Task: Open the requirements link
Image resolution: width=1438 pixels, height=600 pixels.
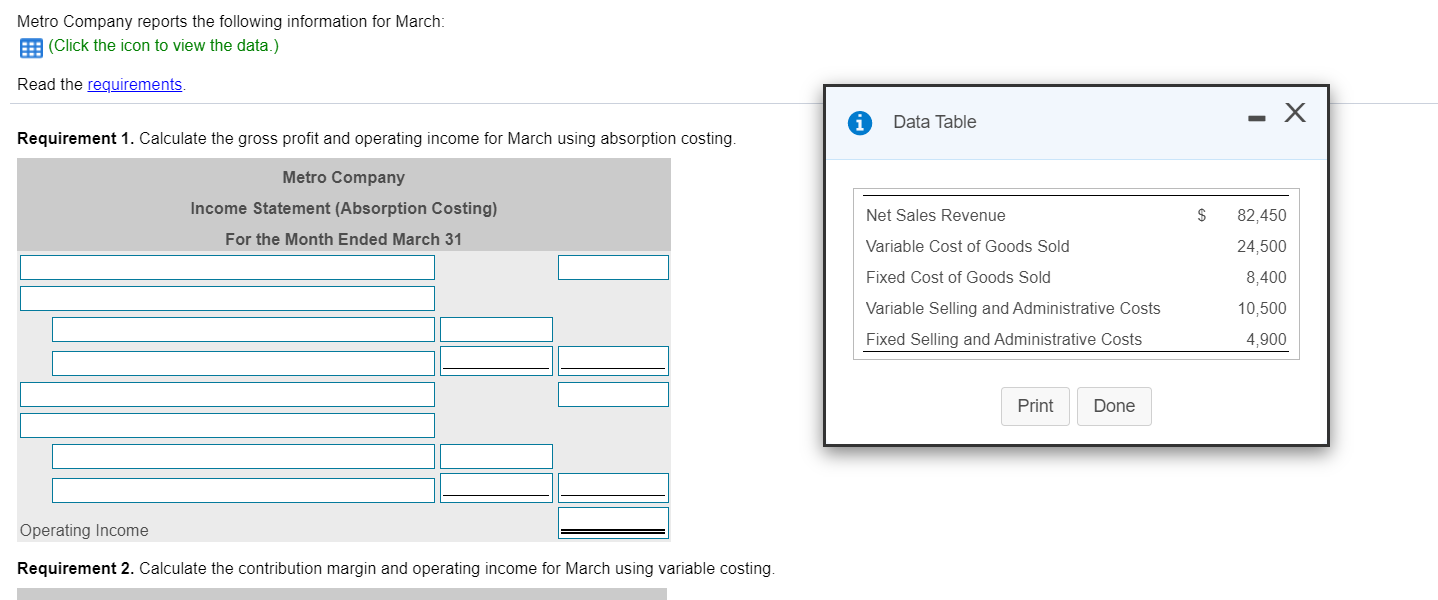Action: click(x=134, y=84)
